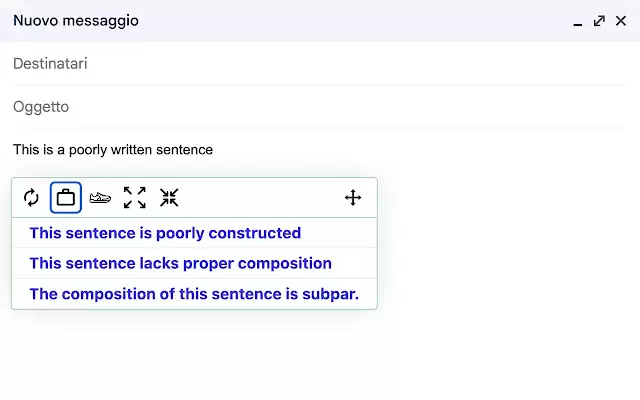The height and width of the screenshot is (400, 640).
Task: Pick "The composition of this sentence is subpar."
Action: pyautogui.click(x=194, y=294)
